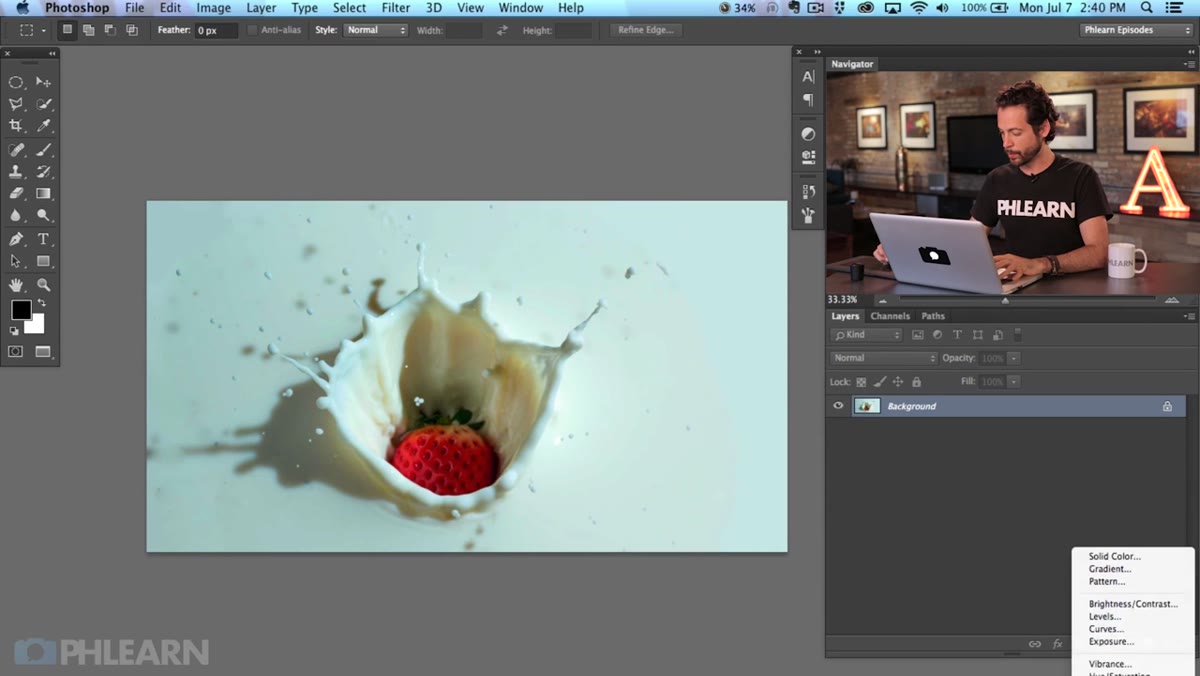Click the fx layer style icon
The image size is (1200, 676).
click(x=1058, y=644)
